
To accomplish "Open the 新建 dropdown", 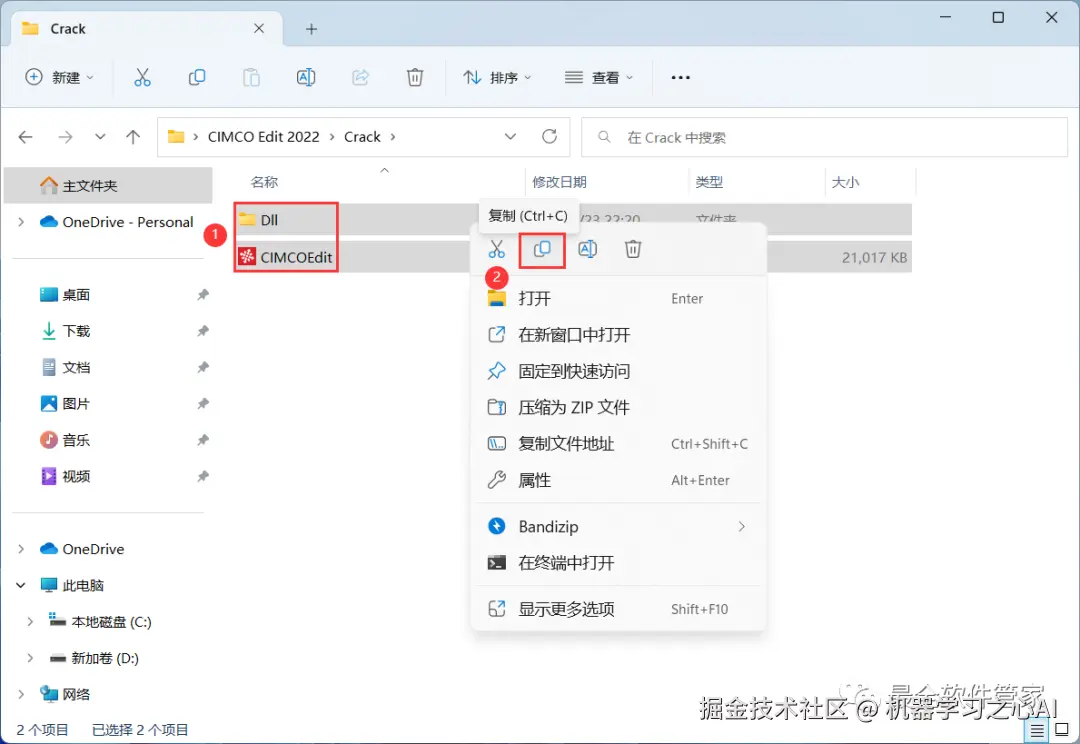I will (59, 77).
